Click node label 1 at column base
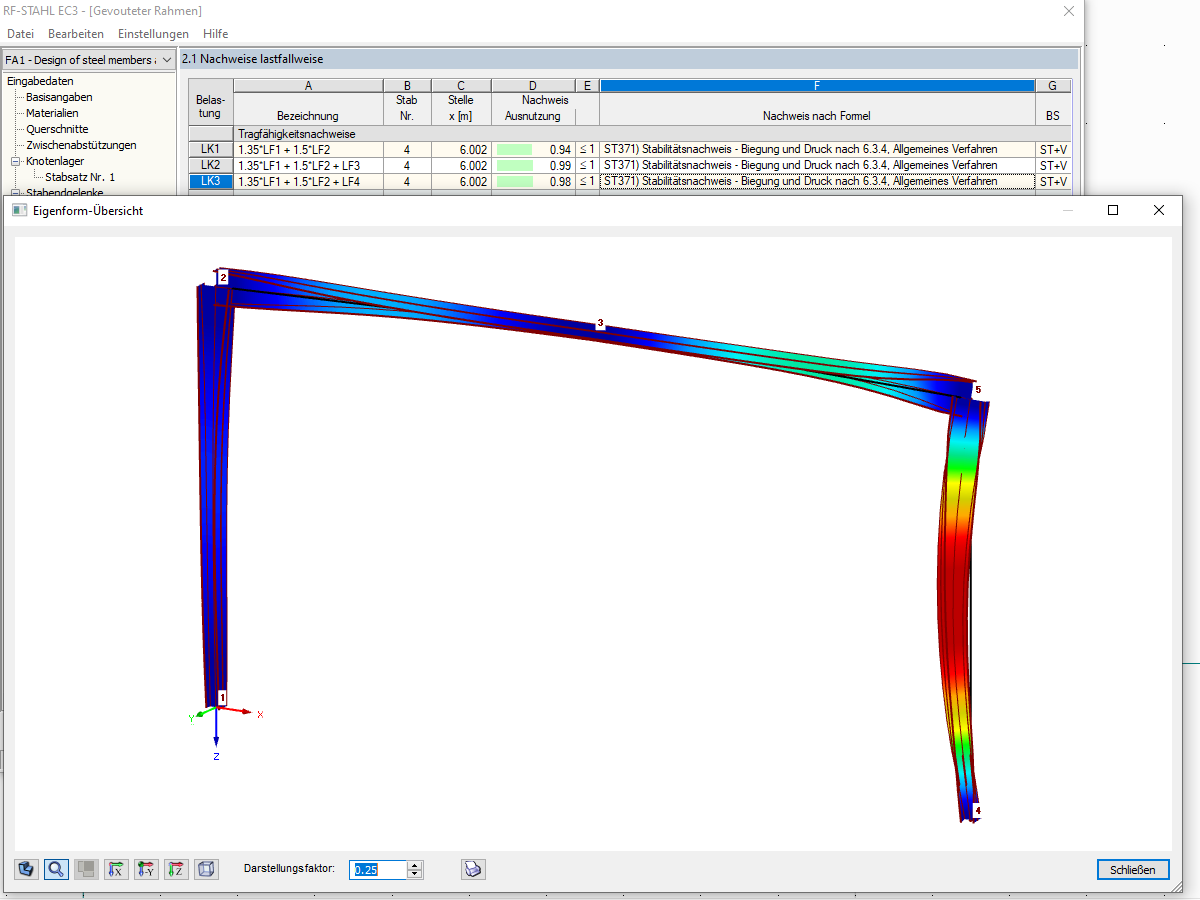 pos(222,696)
